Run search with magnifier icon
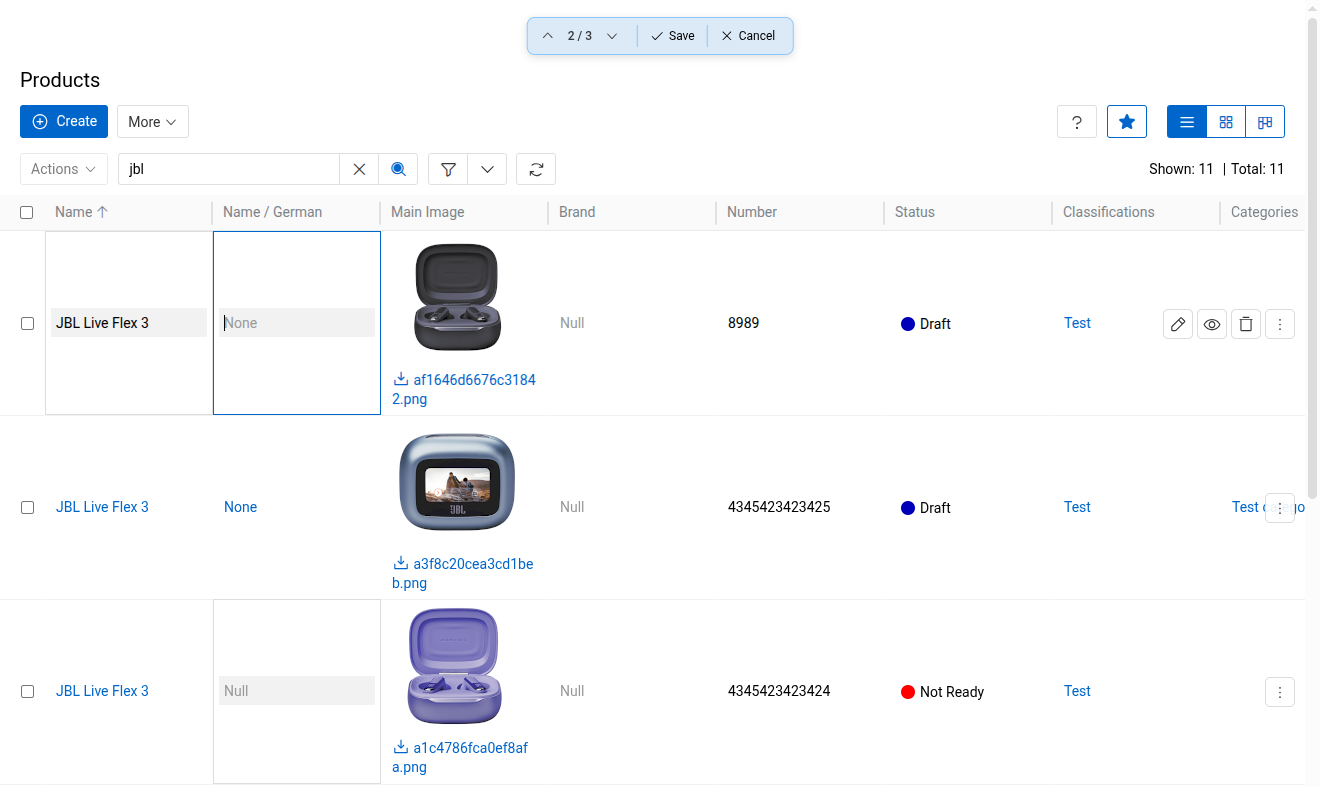The width and height of the screenshot is (1320, 787). [x=398, y=169]
